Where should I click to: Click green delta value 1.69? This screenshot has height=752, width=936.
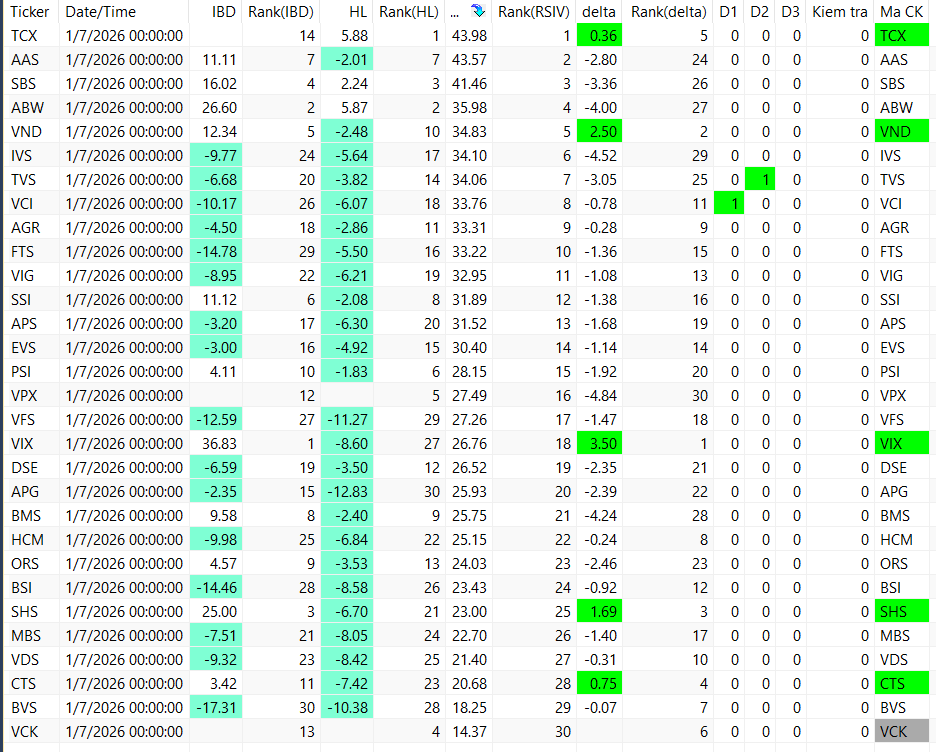pyautogui.click(x=599, y=612)
